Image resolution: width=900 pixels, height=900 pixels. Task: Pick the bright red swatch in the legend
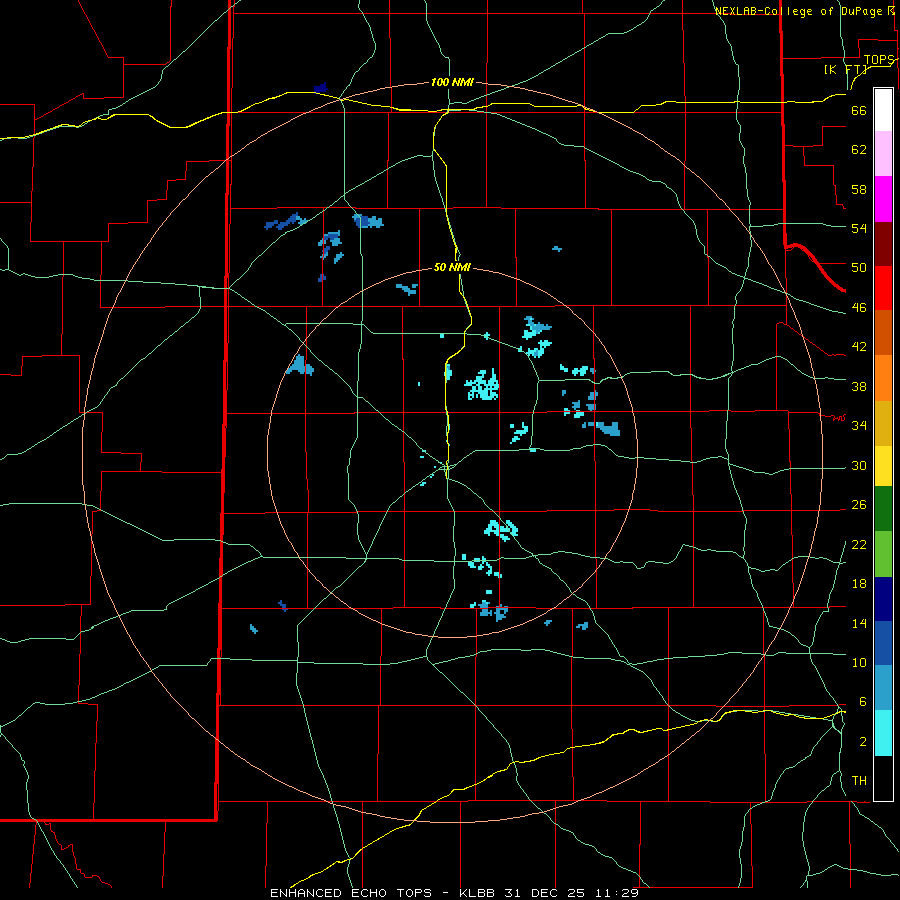pyautogui.click(x=883, y=288)
